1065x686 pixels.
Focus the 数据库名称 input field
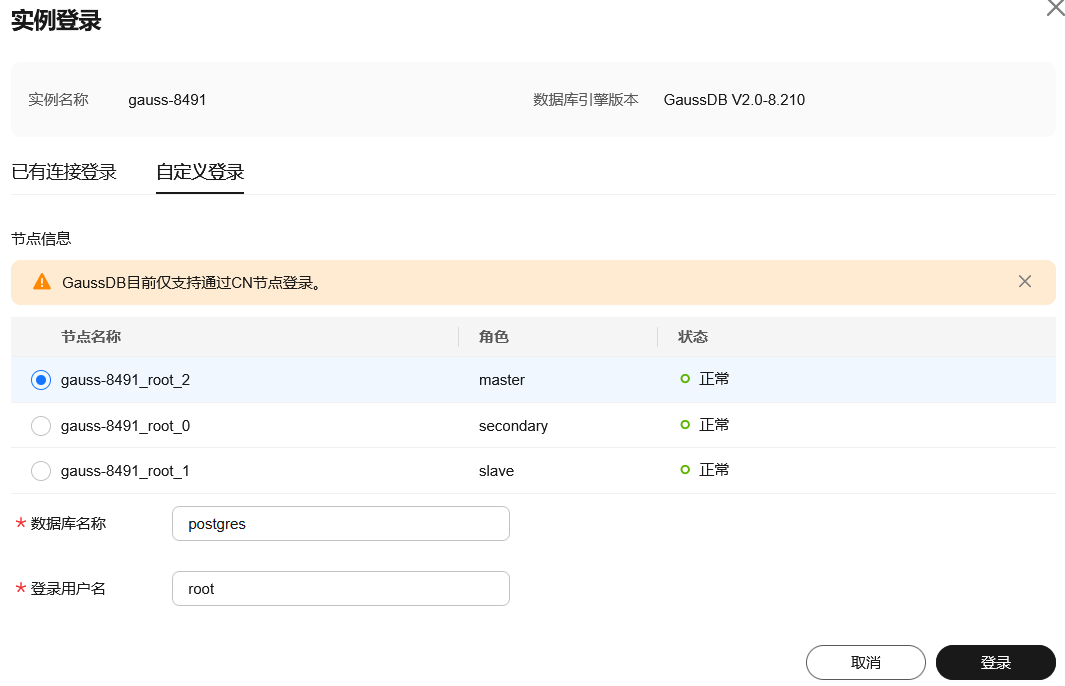click(x=341, y=524)
